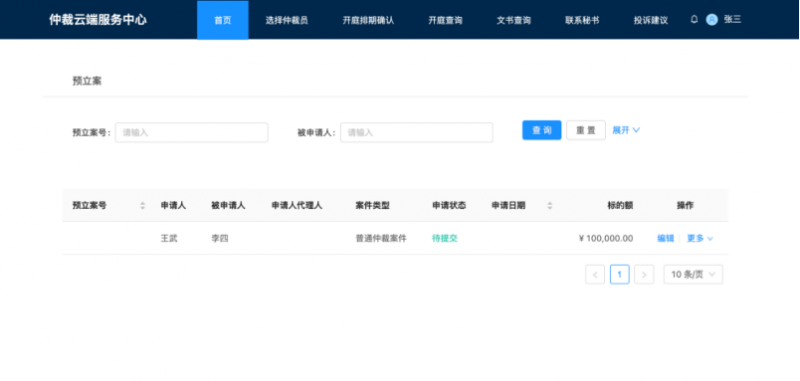This screenshot has width=800, height=381.
Task: Click 待提交 status text
Action: (445, 238)
